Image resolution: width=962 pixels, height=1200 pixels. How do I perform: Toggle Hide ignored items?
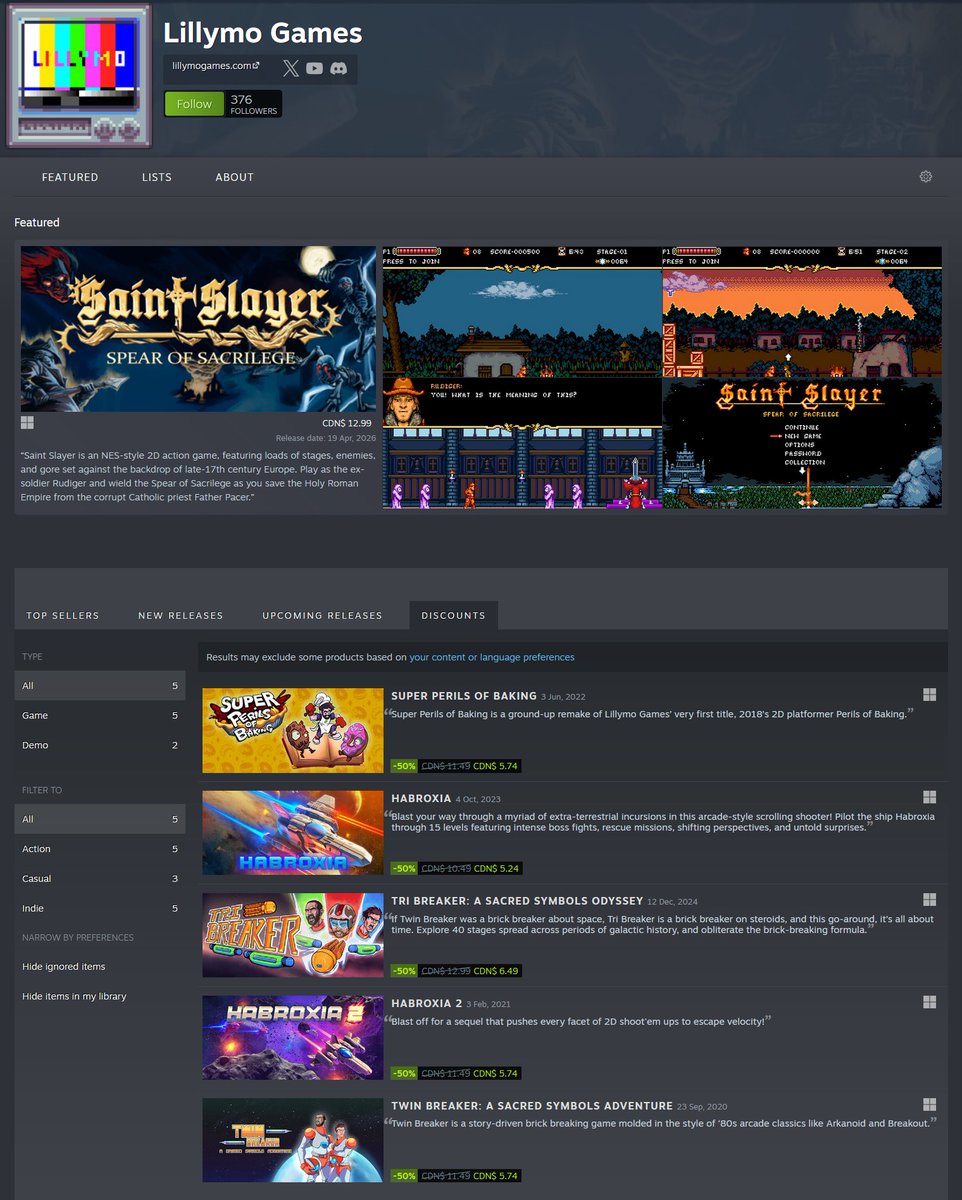(x=64, y=967)
